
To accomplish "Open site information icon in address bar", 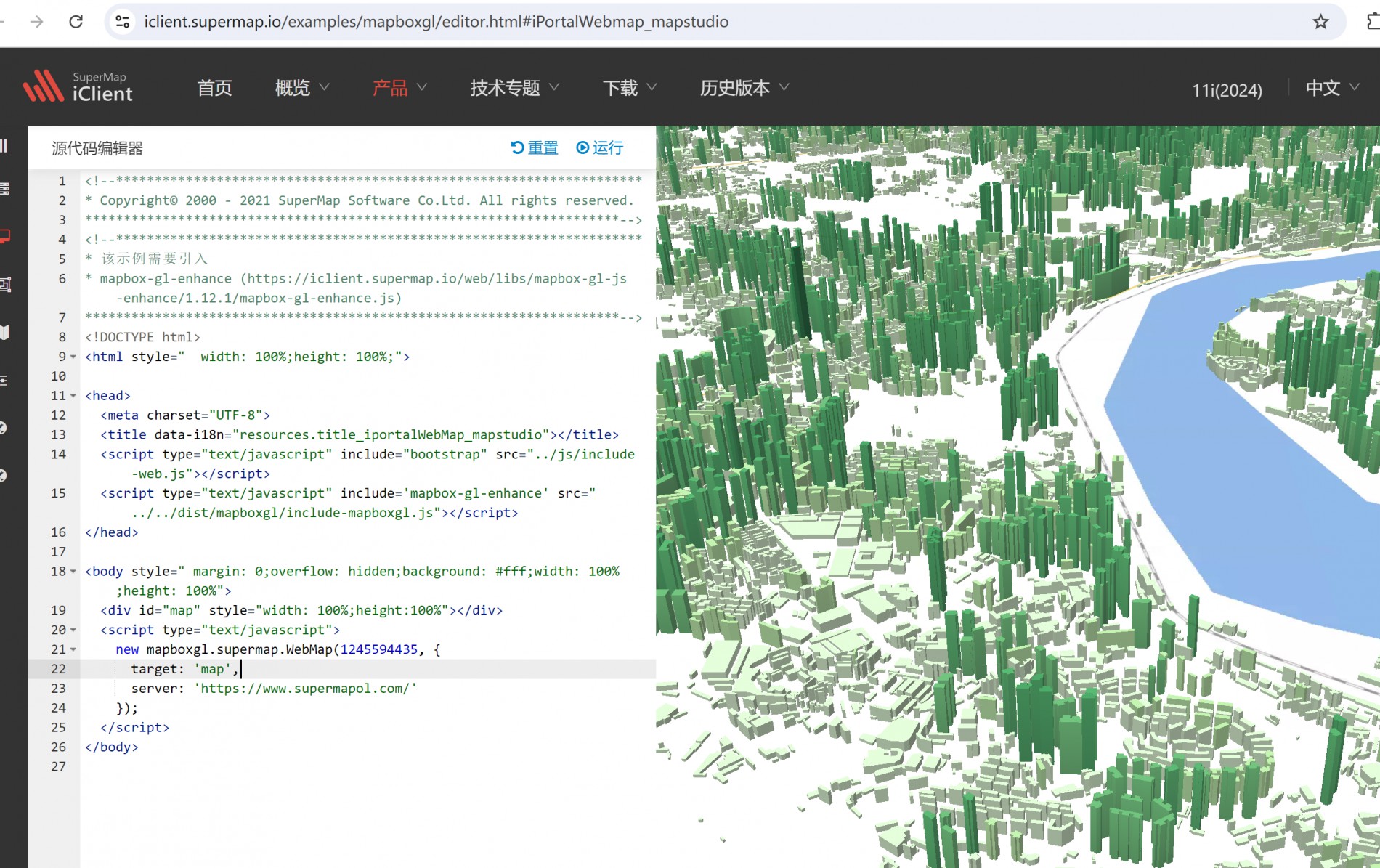I will point(123,22).
